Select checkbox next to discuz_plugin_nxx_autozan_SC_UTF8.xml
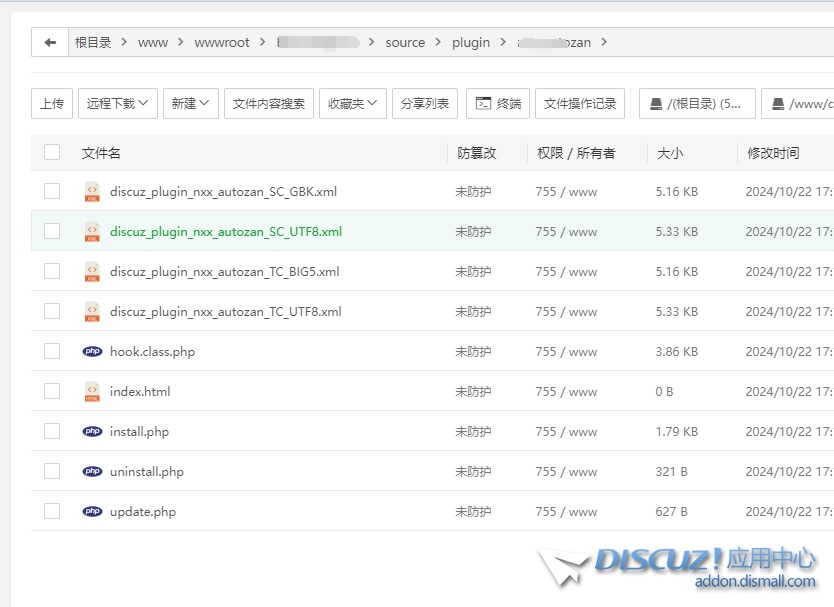 (52, 231)
